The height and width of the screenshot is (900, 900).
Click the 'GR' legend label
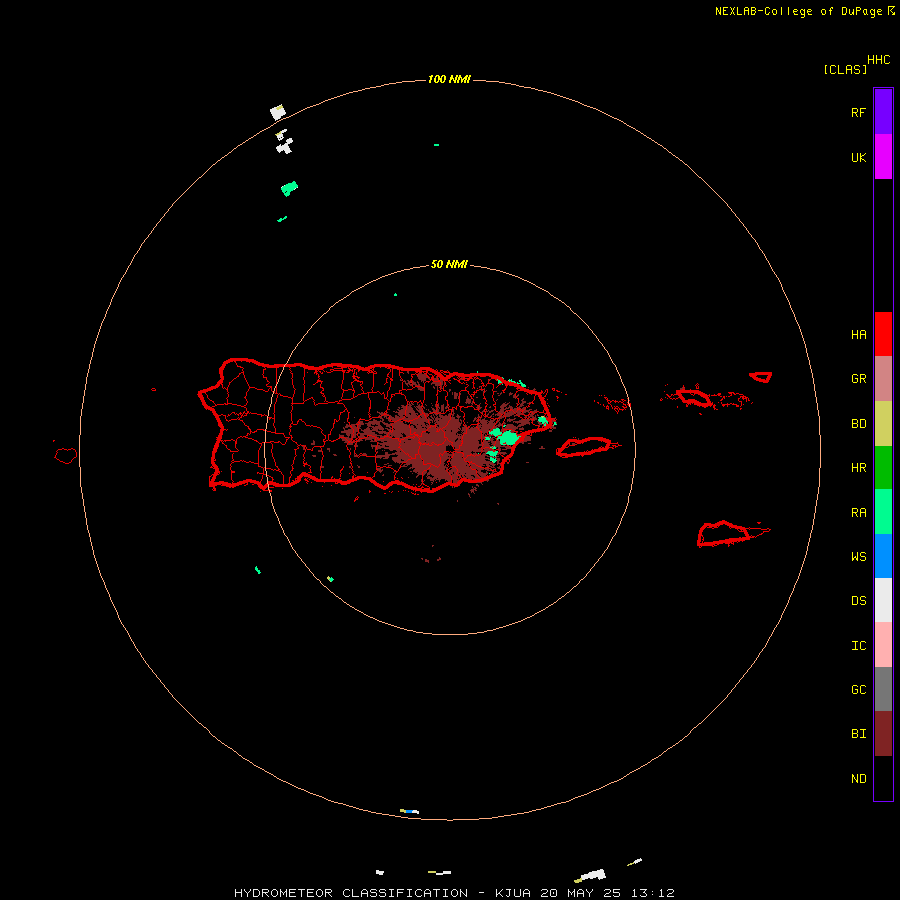[858, 379]
